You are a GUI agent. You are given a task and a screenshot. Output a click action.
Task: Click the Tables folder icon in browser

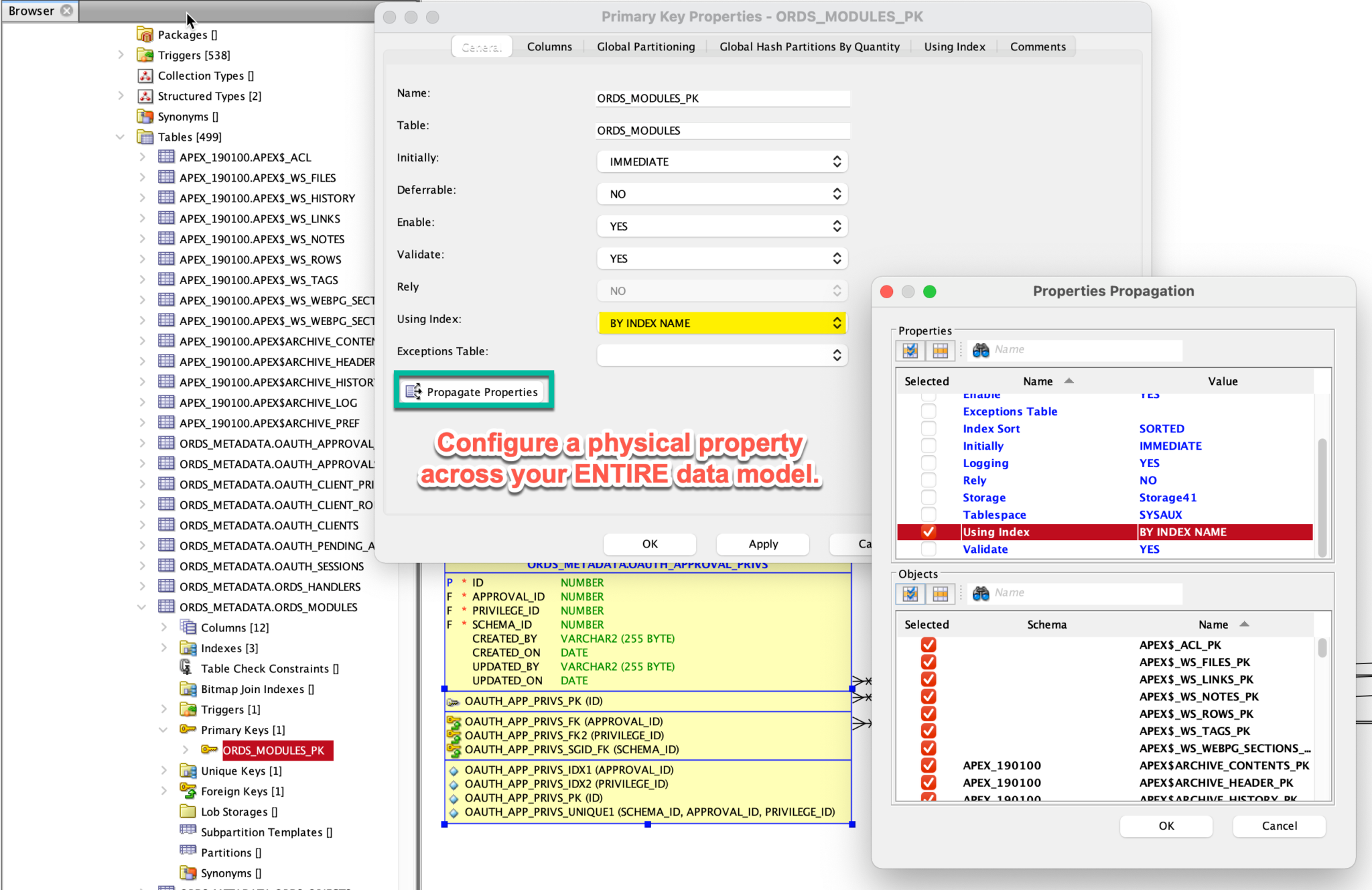(145, 137)
